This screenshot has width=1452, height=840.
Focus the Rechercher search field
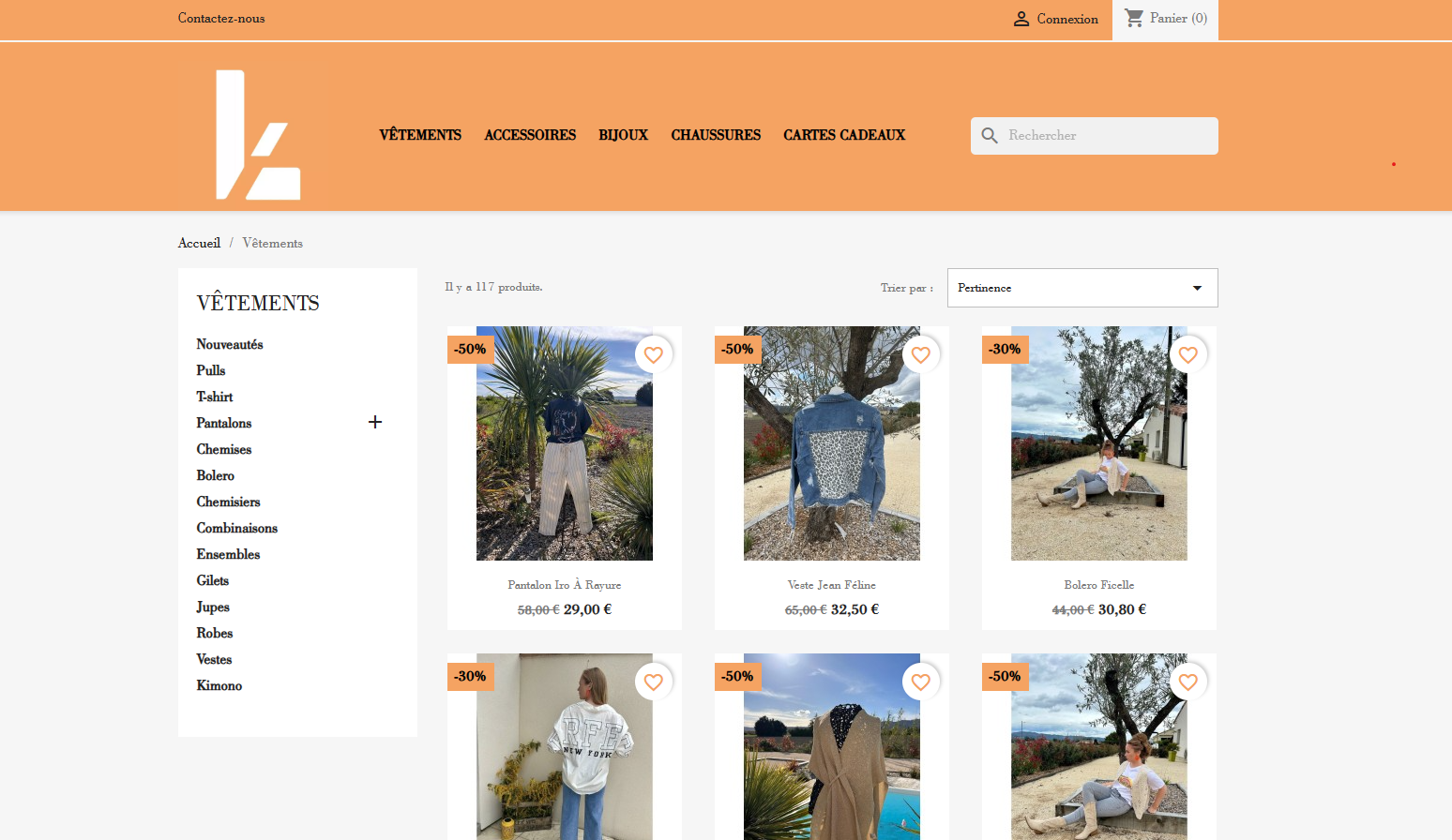(x=1107, y=136)
